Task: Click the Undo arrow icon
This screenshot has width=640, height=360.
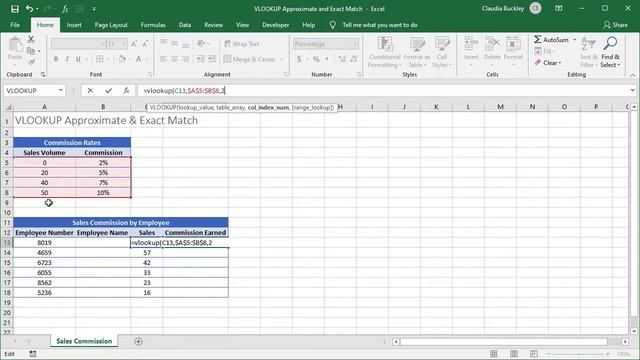Action: coord(29,9)
